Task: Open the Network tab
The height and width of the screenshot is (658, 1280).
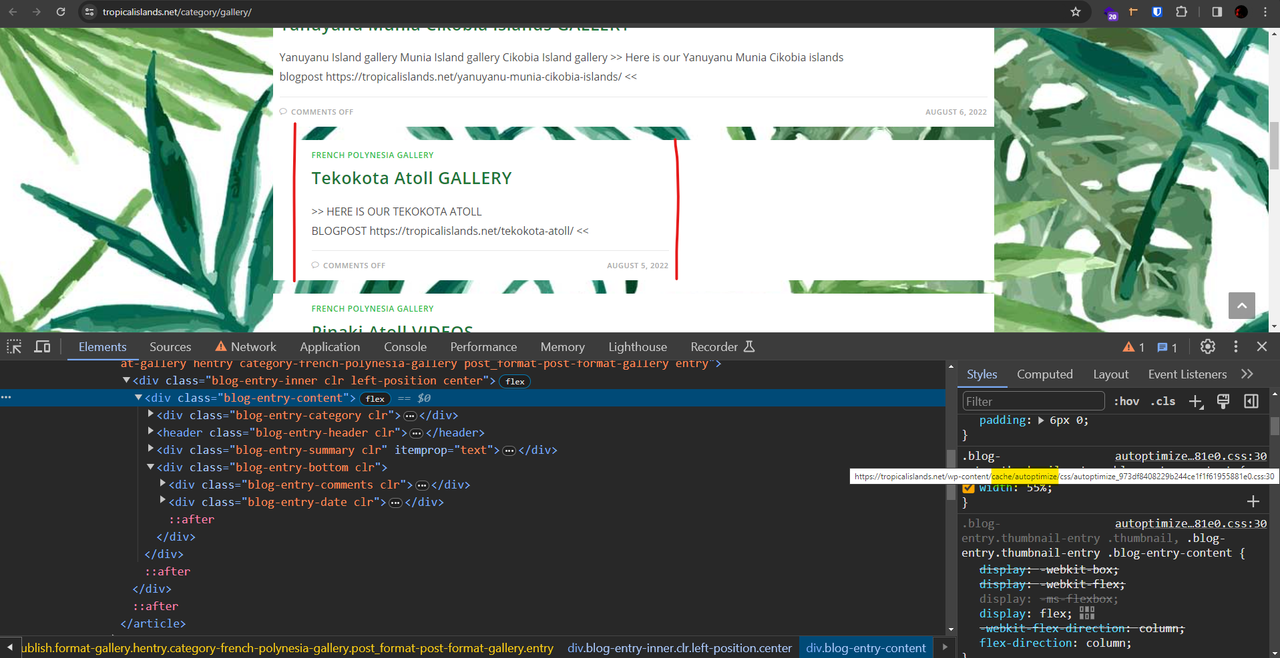Action: (246, 347)
